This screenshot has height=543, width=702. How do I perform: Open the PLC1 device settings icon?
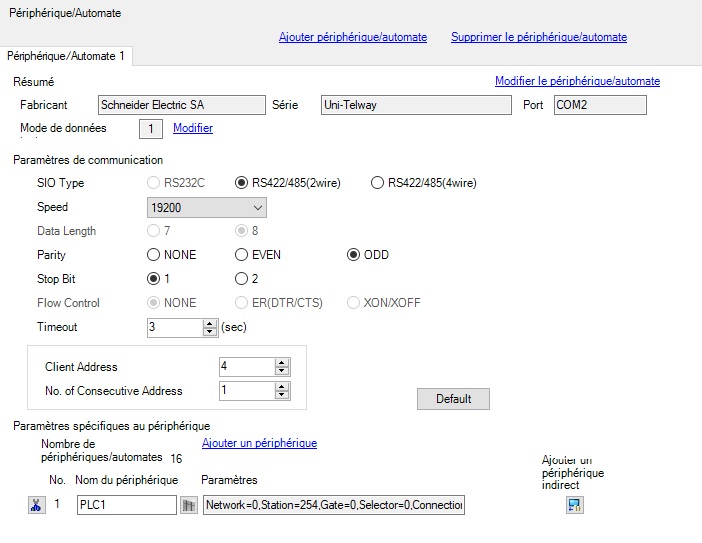click(188, 506)
